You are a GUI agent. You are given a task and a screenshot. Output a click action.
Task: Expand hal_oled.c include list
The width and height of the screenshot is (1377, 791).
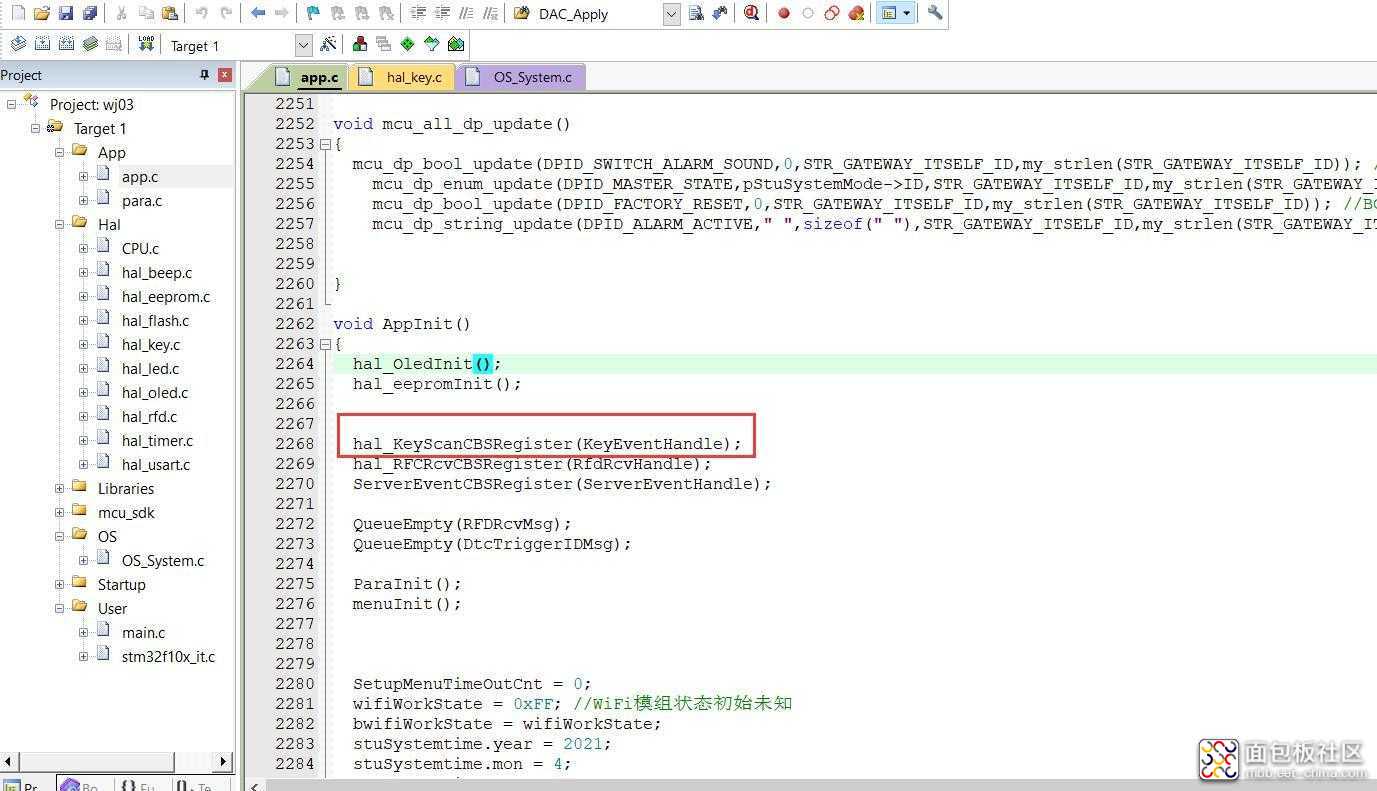(84, 392)
